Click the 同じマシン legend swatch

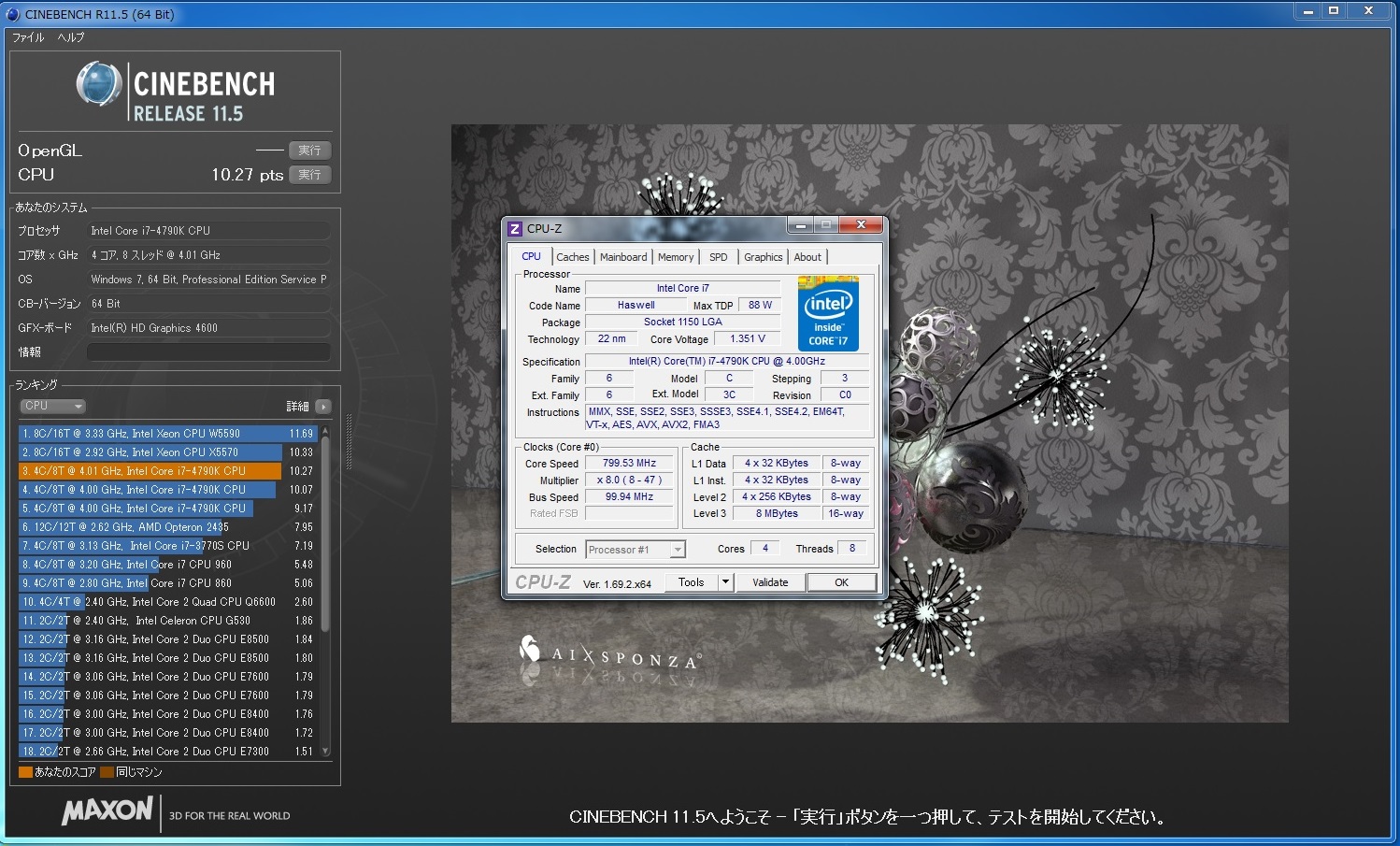tap(107, 772)
